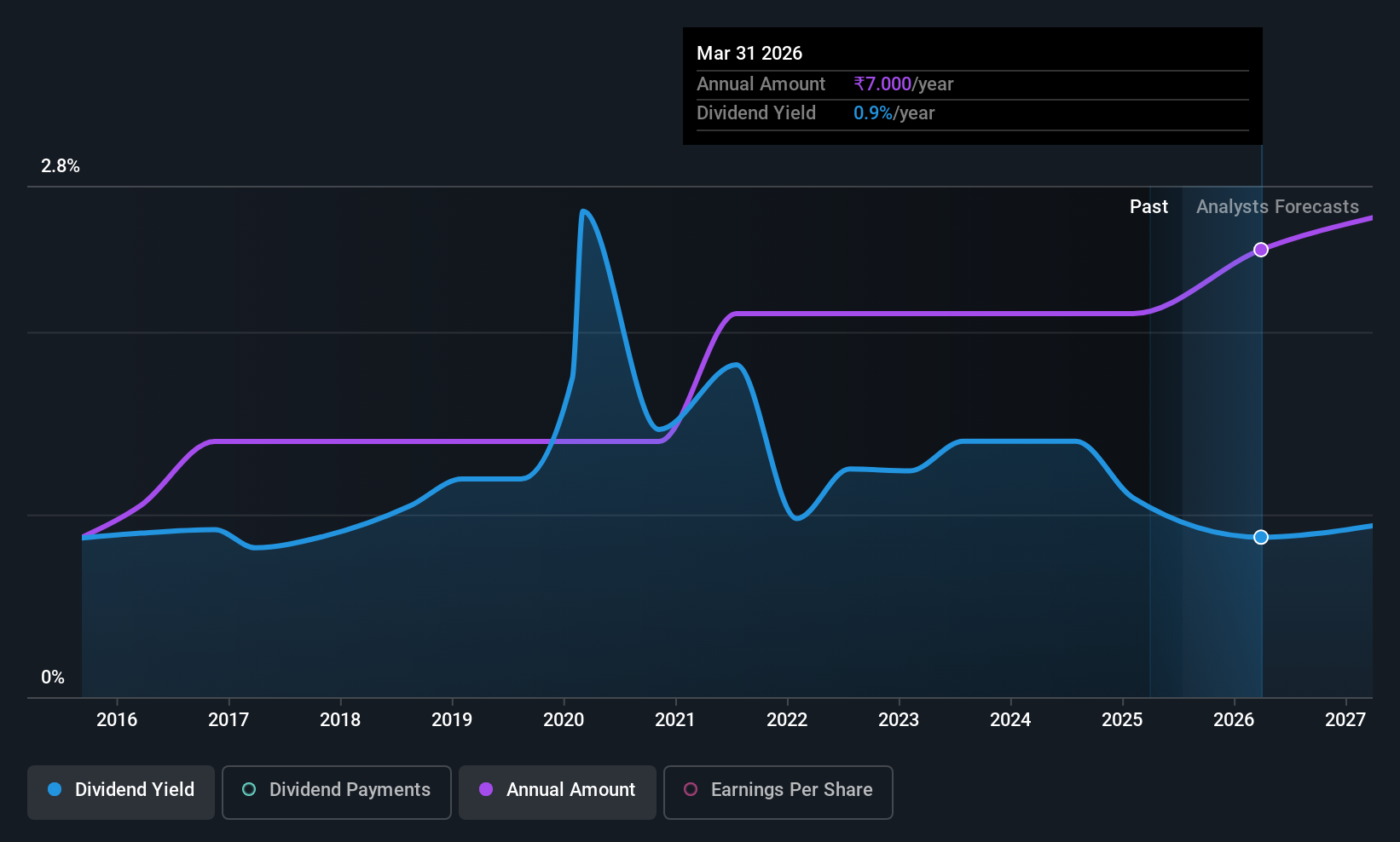The image size is (1400, 842).
Task: Click the 2023 x-axis label
Action: pyautogui.click(x=899, y=719)
